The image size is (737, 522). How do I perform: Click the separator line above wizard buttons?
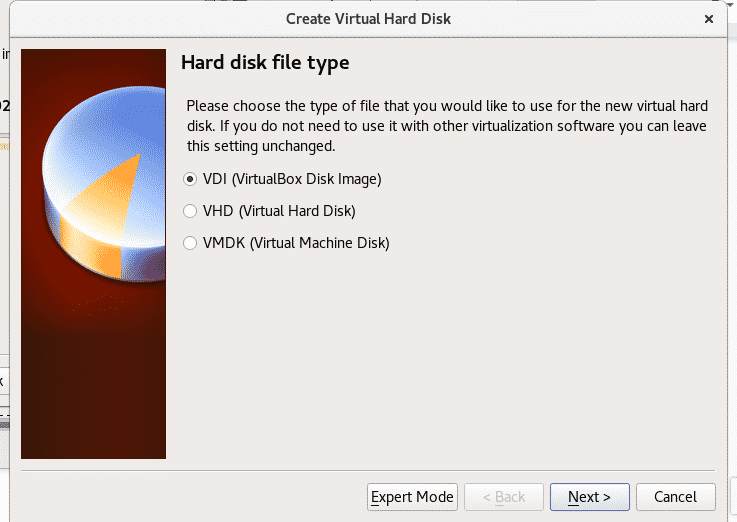368,470
